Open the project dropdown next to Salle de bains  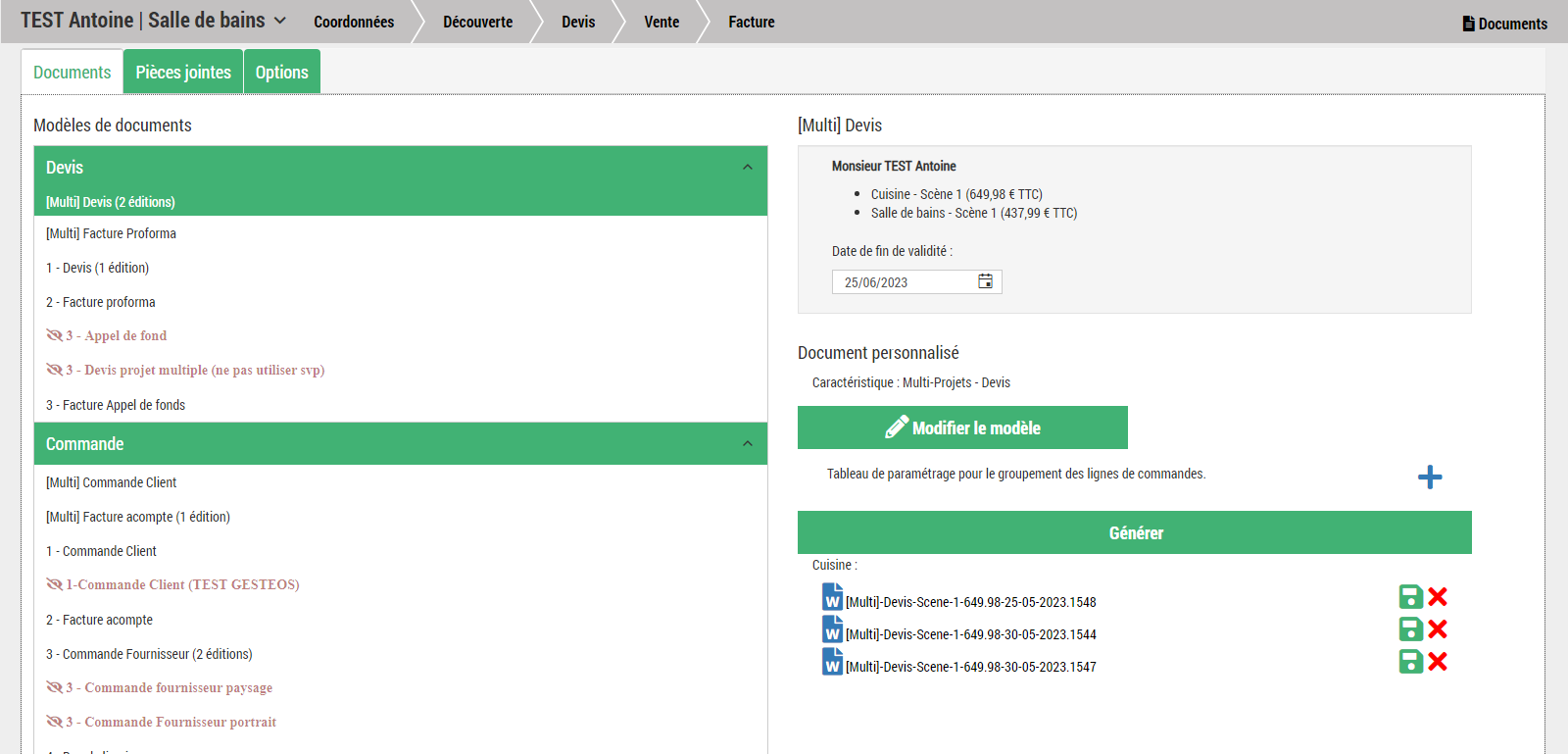point(280,21)
